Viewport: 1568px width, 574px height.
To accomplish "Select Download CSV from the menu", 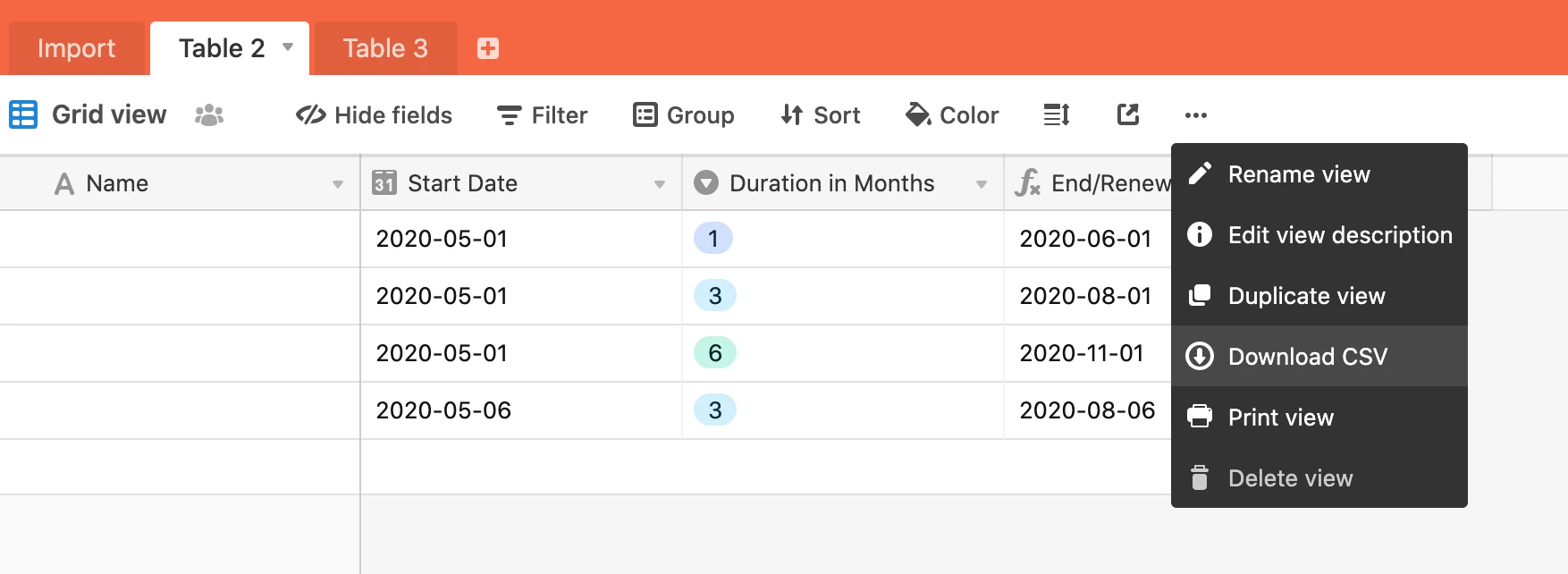I will pyautogui.click(x=1319, y=356).
